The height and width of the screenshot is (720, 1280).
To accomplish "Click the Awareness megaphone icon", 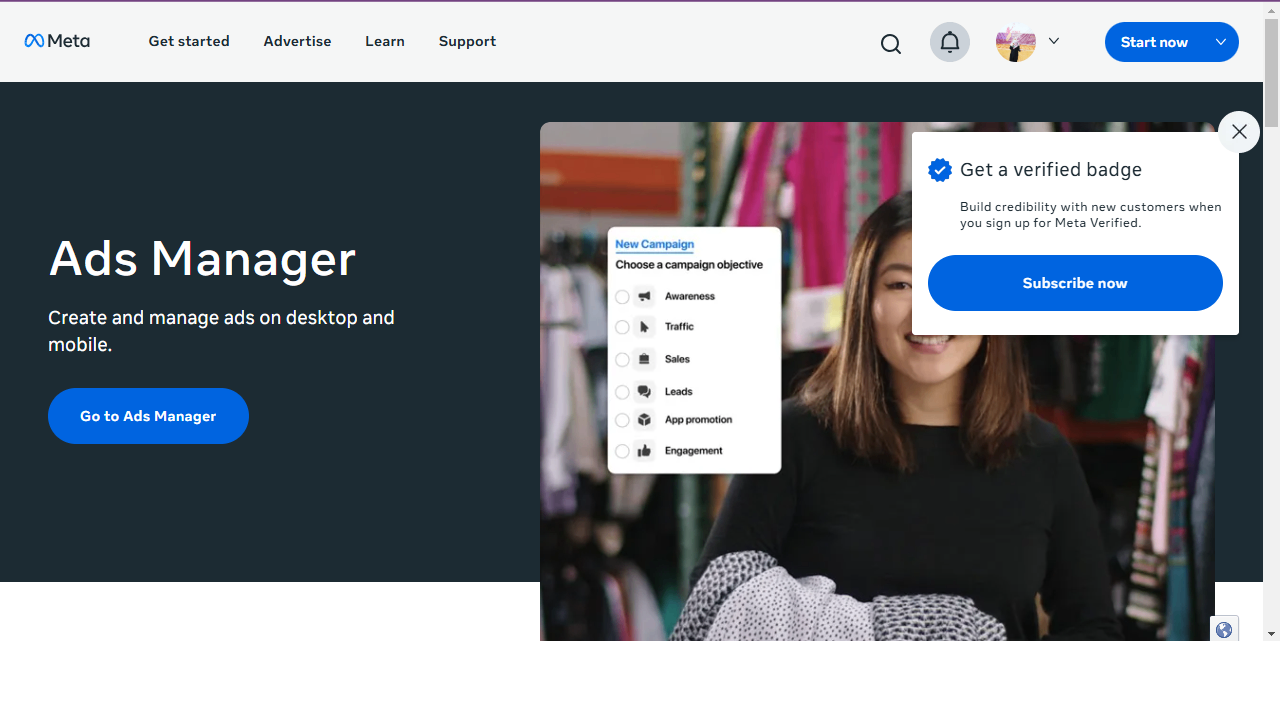I will (x=644, y=296).
